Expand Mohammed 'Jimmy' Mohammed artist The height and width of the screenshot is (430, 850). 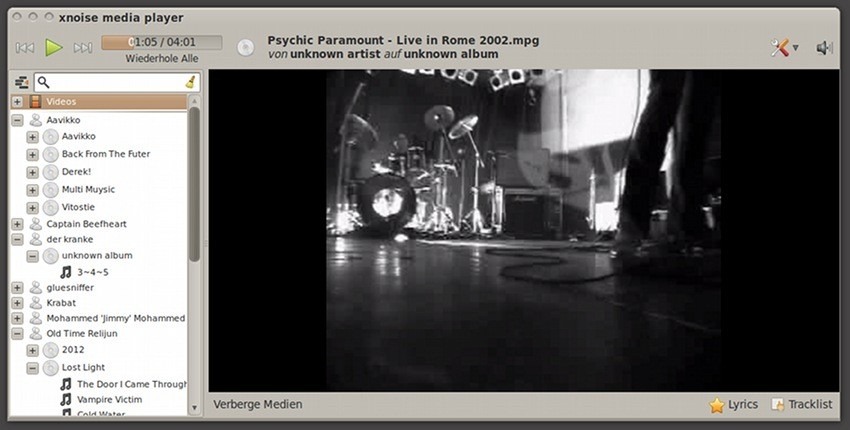[17, 318]
